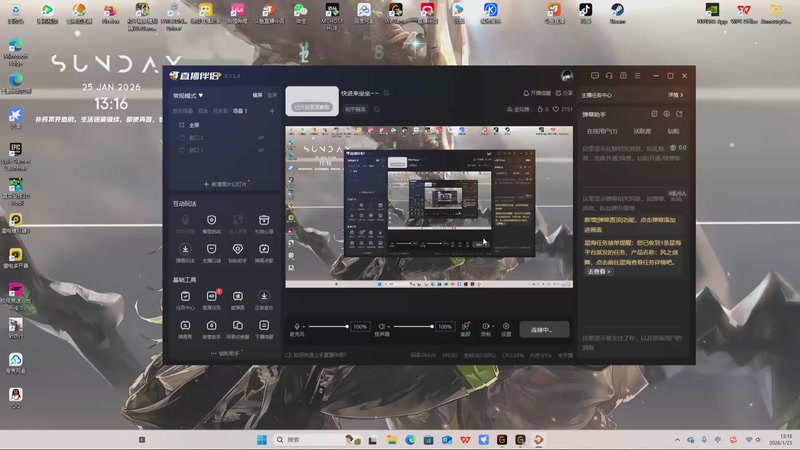Click the microphone 100% value field
Viewport: 800px width, 450px height.
point(360,327)
